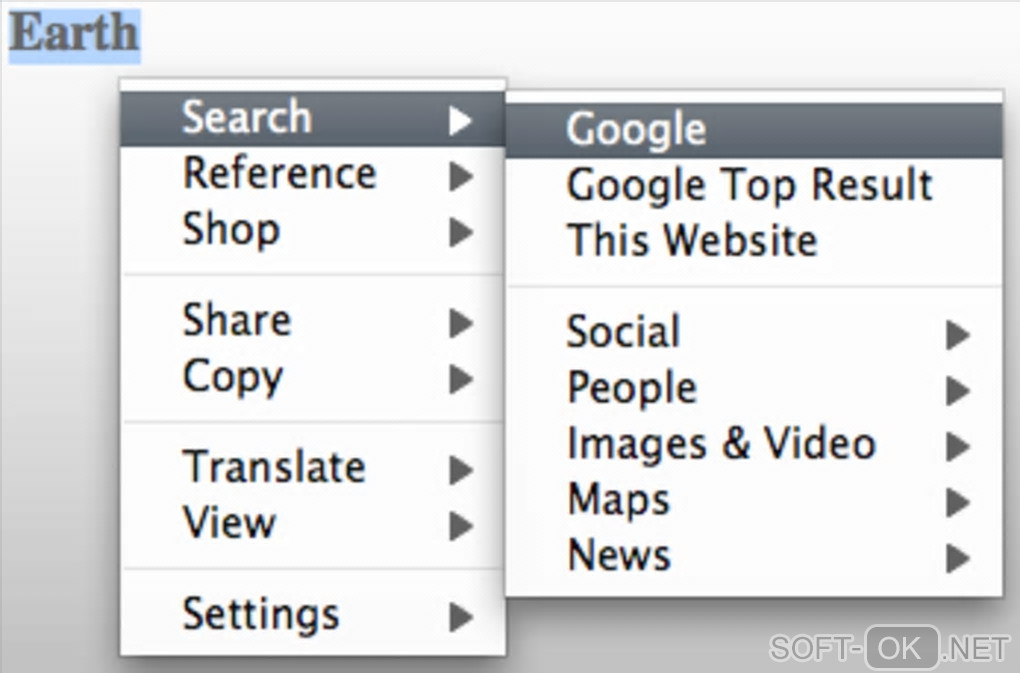This screenshot has height=673, width=1020.
Task: Click the highlighted Earth text
Action: pyautogui.click(x=74, y=34)
